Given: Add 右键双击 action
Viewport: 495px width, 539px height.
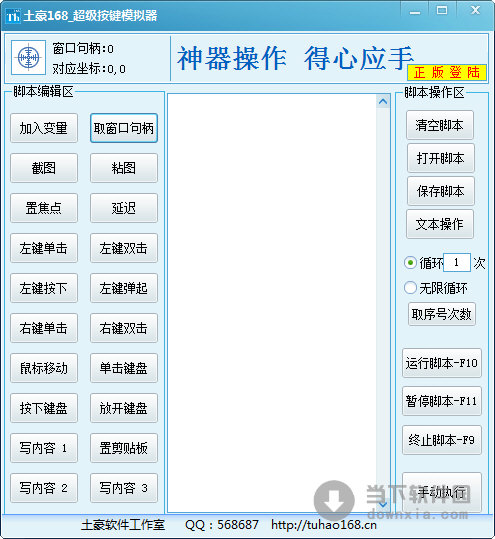Looking at the screenshot, I should coord(124,328).
